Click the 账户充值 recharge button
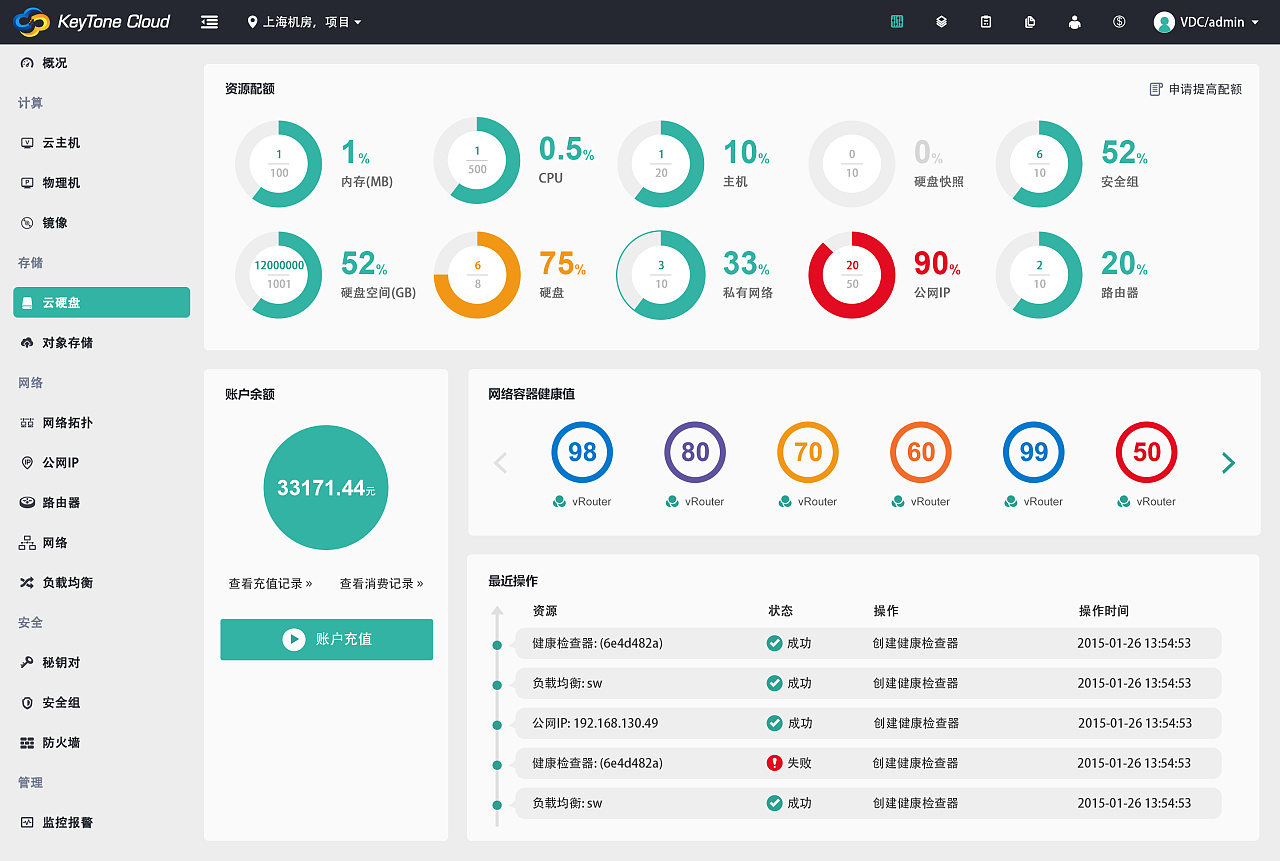This screenshot has width=1280, height=861. (326, 639)
